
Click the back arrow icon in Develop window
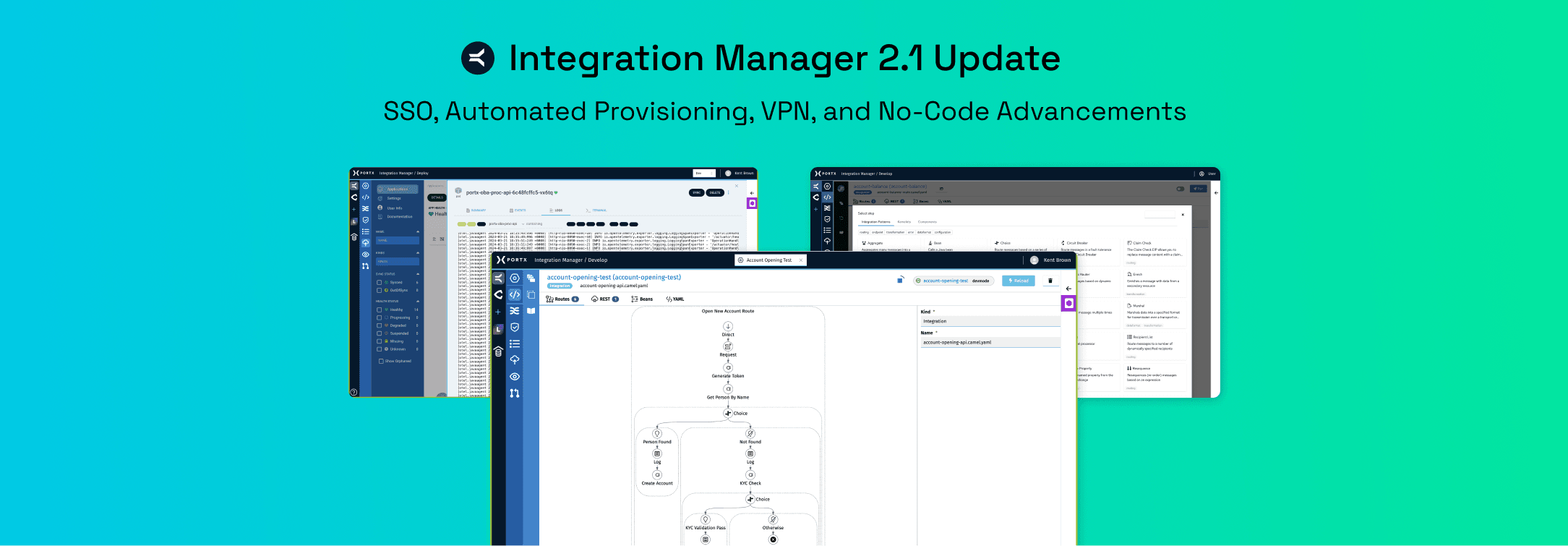click(1068, 289)
